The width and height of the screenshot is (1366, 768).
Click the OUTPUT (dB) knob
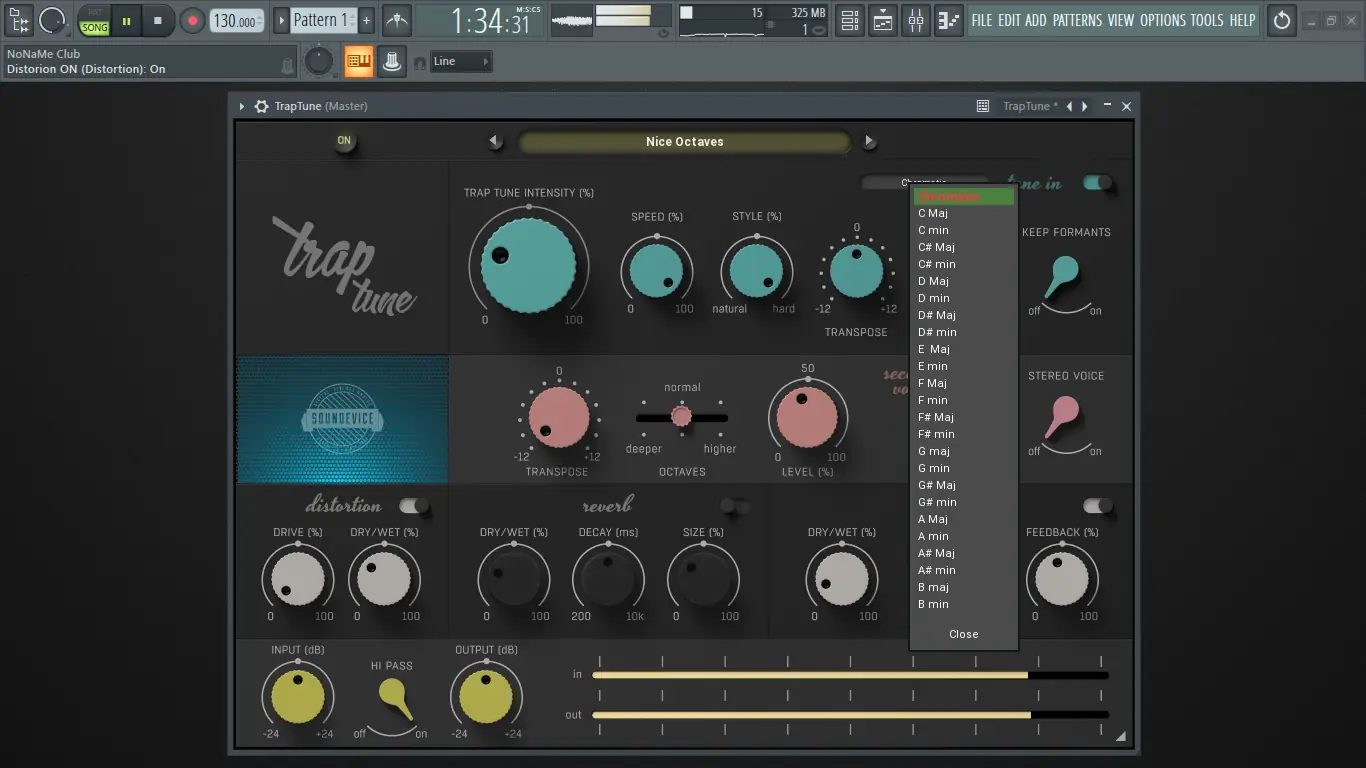point(485,696)
